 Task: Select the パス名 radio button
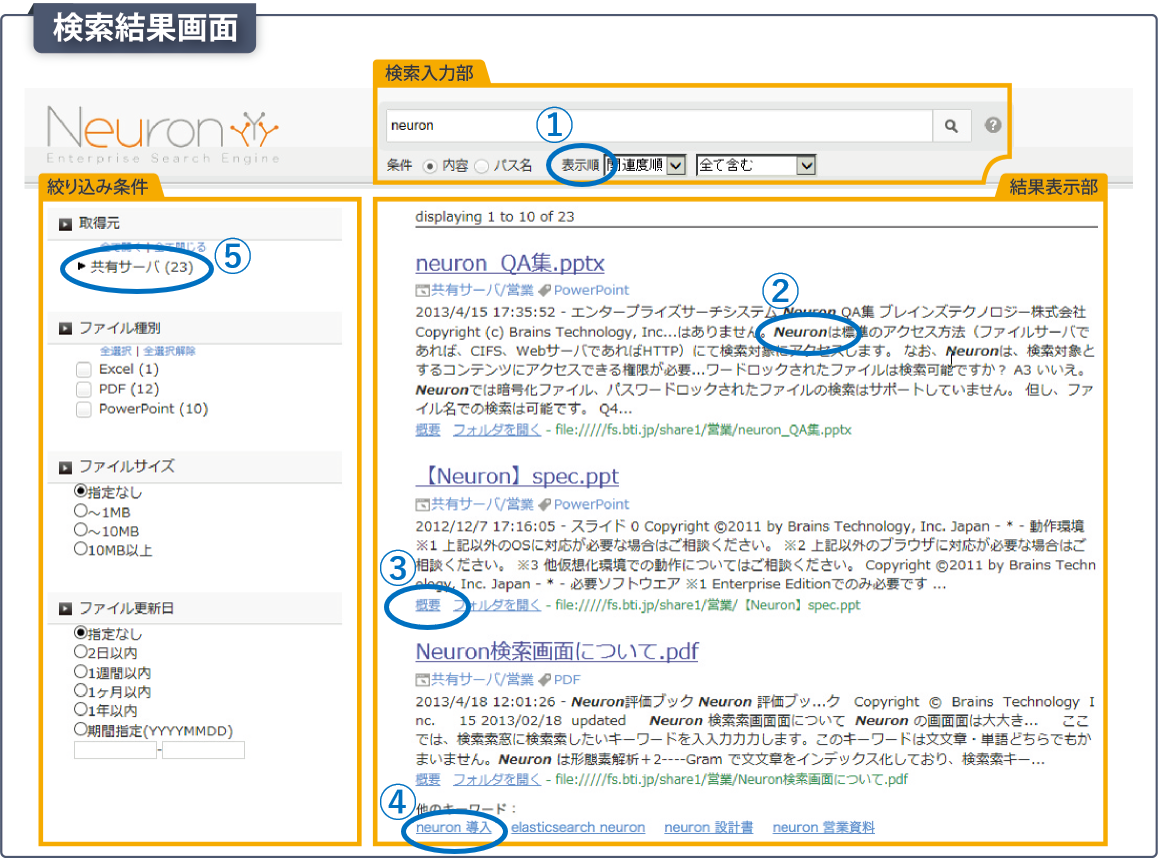point(481,166)
